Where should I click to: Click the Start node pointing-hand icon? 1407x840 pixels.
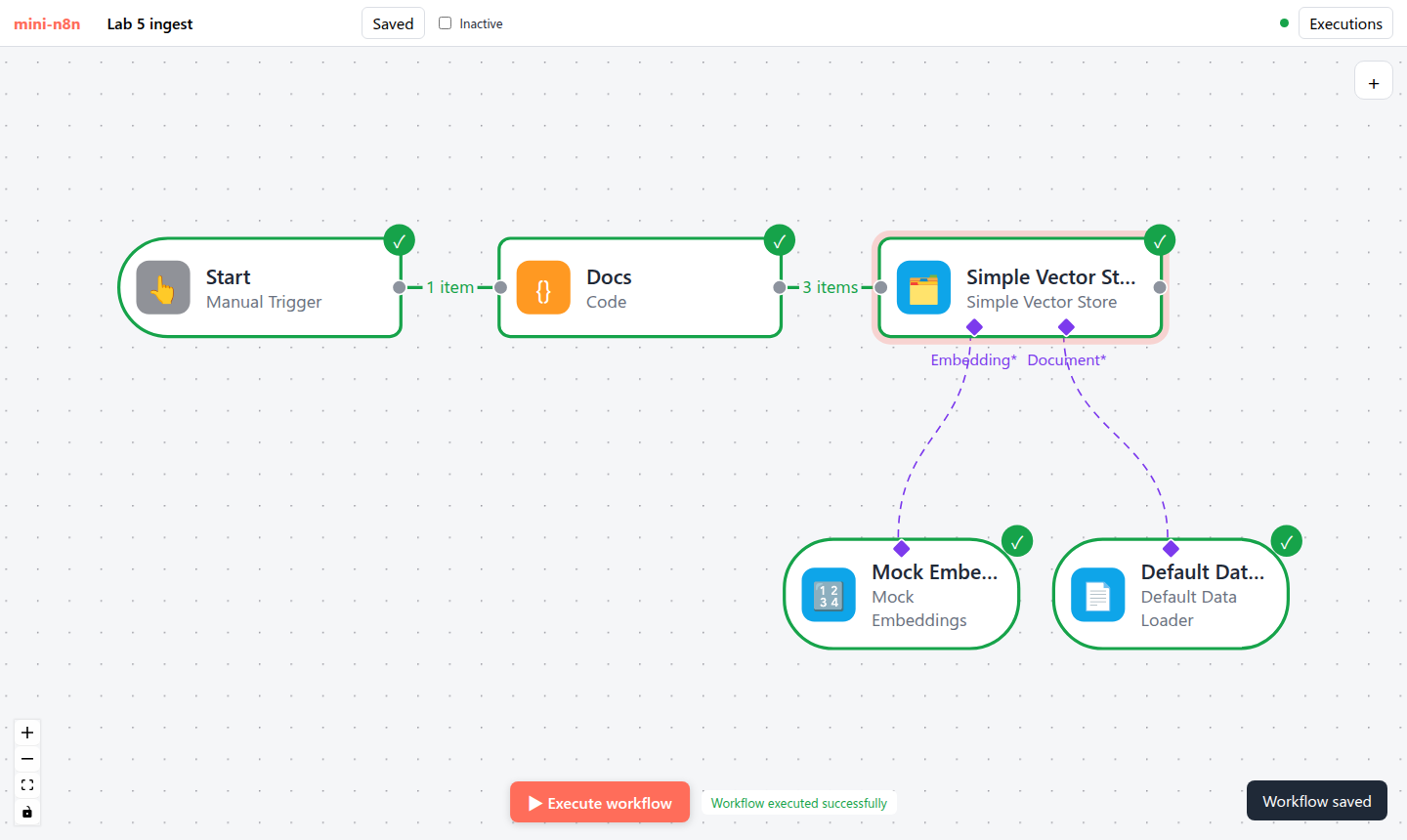pos(163,287)
